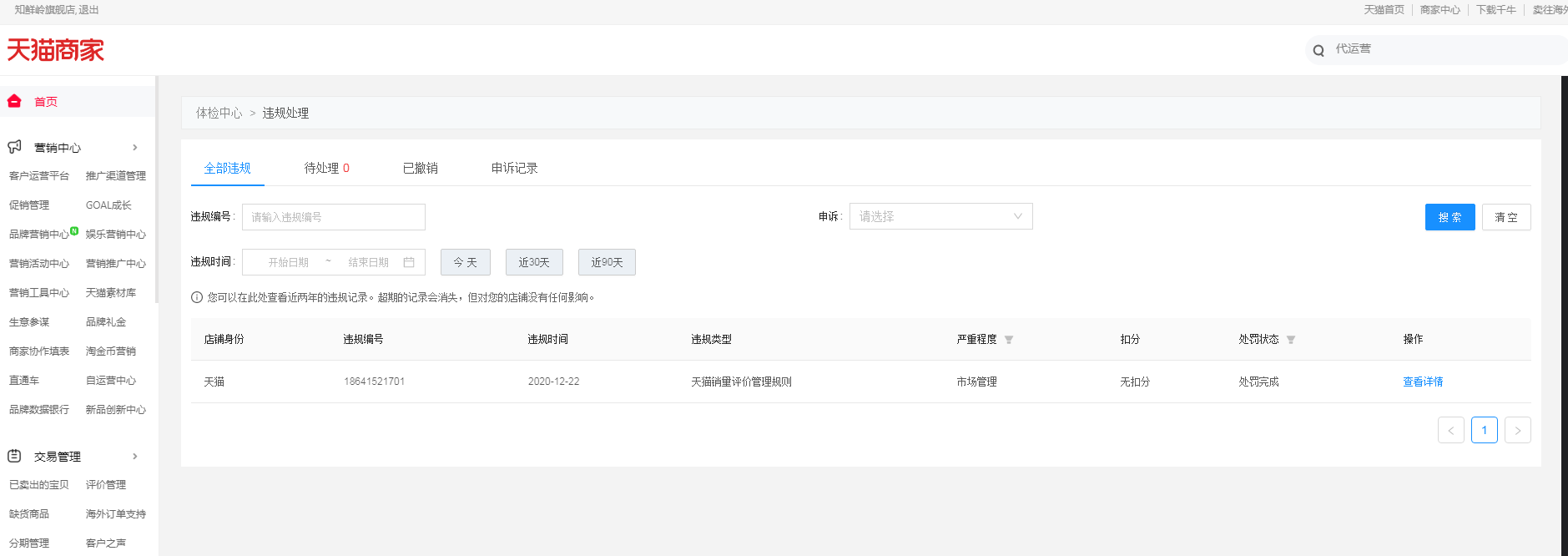This screenshot has width=1568, height=556.
Task: Open the 申诉 dropdown selector
Action: click(x=941, y=216)
